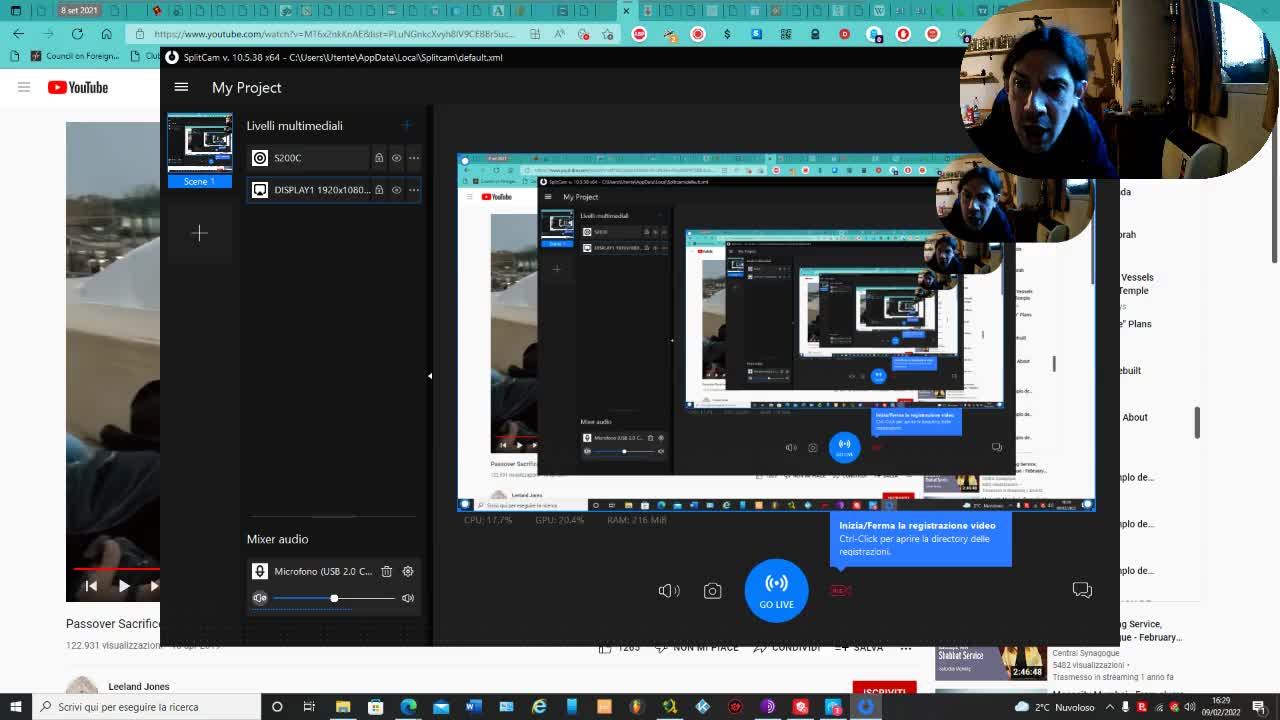Open S200C layer options menu
Screen dimensions: 1280x720
[x=413, y=158]
